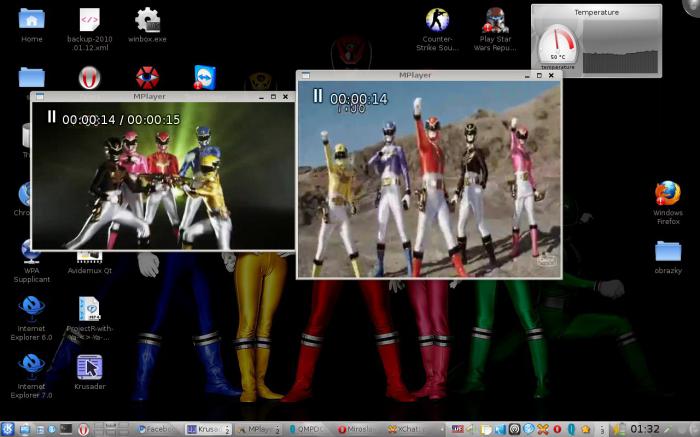Image resolution: width=700 pixels, height=437 pixels.
Task: Open the Opera browser desktop icon
Action: click(89, 78)
